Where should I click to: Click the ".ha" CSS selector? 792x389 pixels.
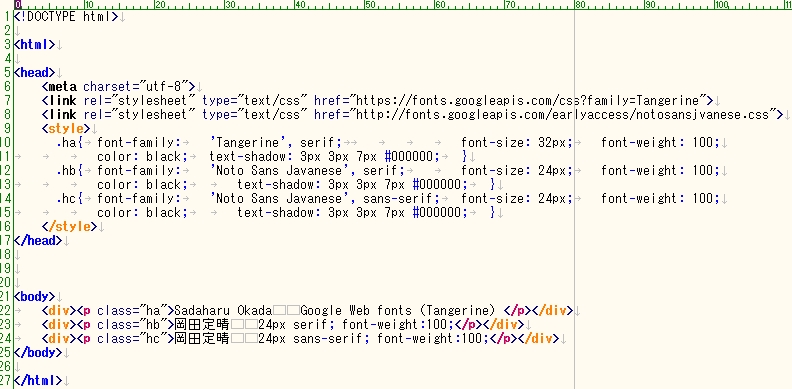coord(66,142)
